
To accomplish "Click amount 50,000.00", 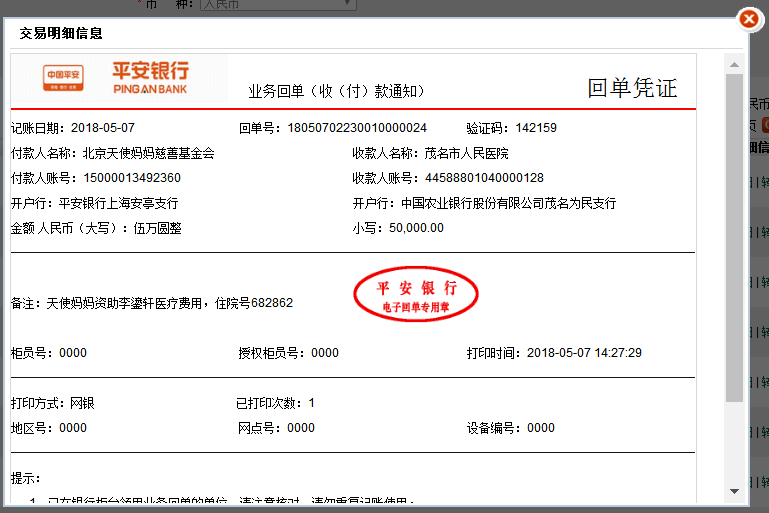I will click(x=416, y=228).
